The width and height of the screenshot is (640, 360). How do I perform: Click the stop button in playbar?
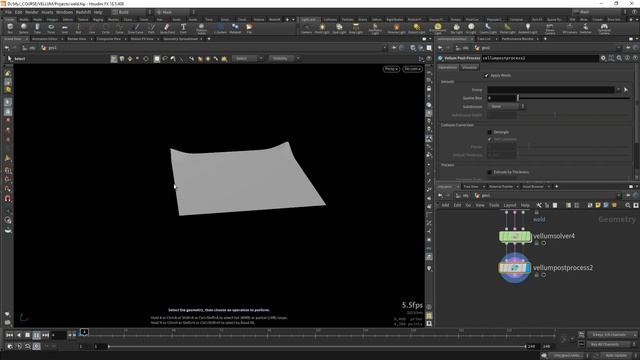click(x=27, y=335)
